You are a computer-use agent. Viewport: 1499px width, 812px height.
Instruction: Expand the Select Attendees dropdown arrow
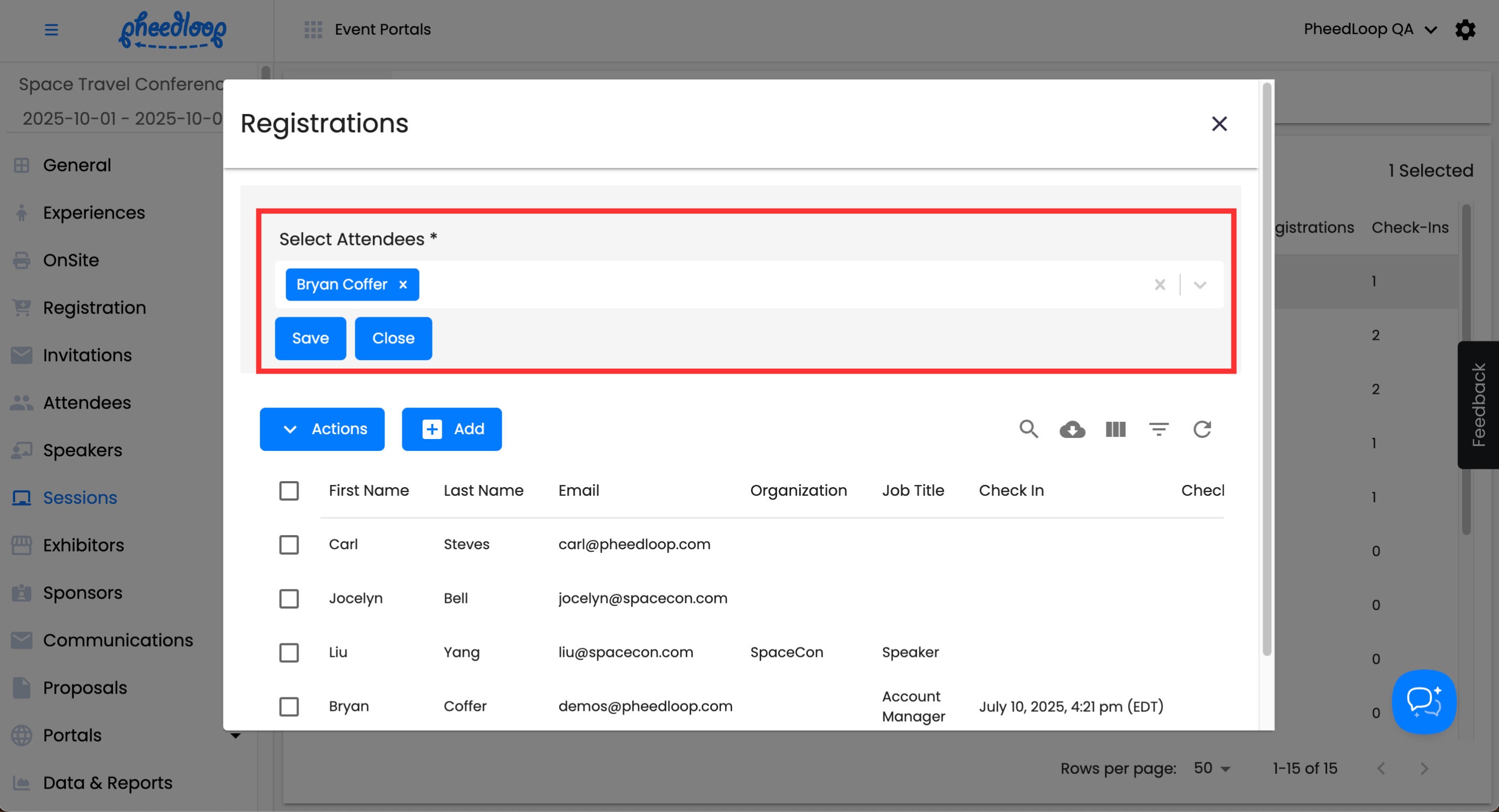pos(1199,285)
